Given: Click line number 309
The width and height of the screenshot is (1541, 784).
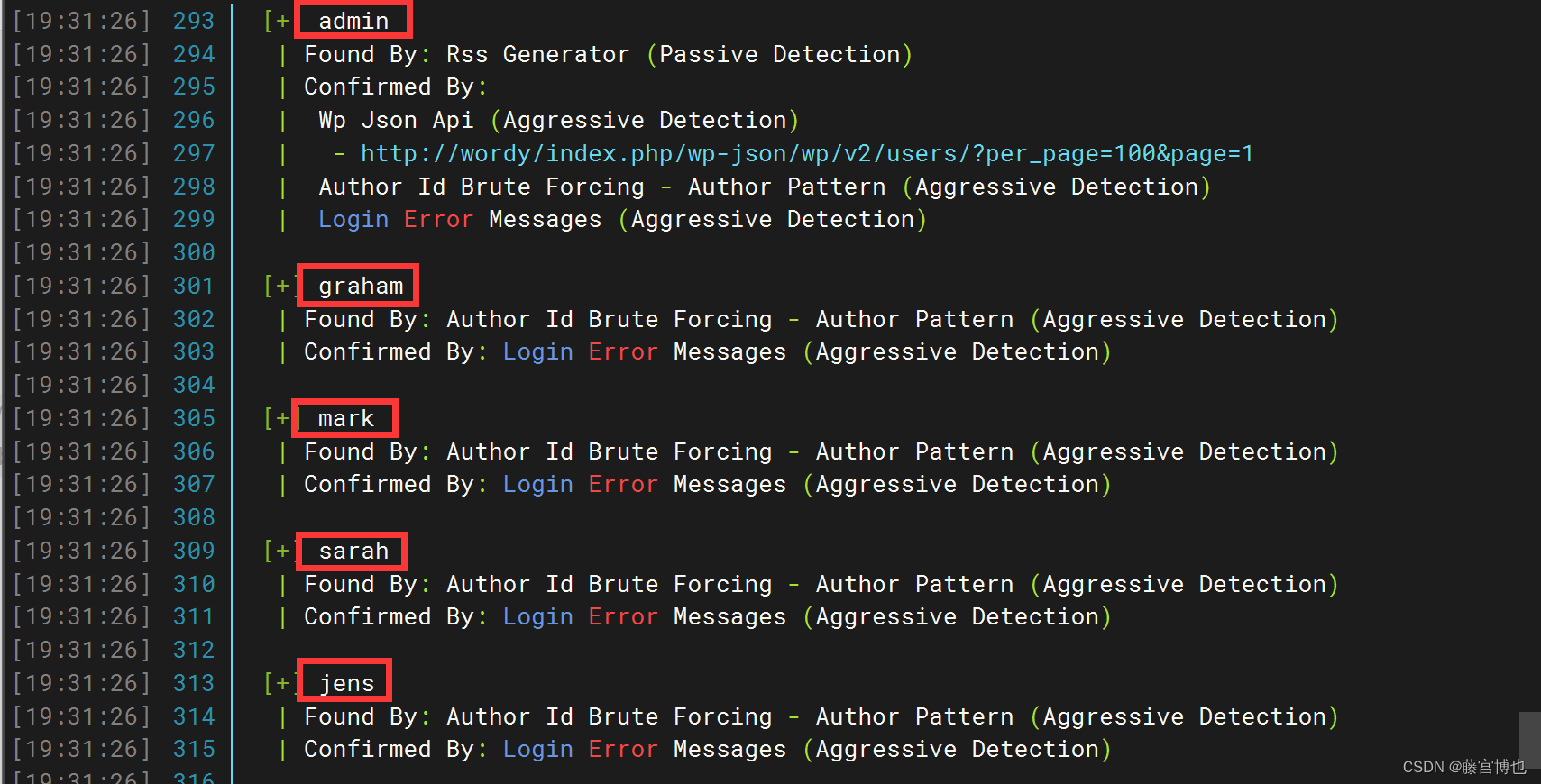Looking at the screenshot, I should [x=194, y=551].
